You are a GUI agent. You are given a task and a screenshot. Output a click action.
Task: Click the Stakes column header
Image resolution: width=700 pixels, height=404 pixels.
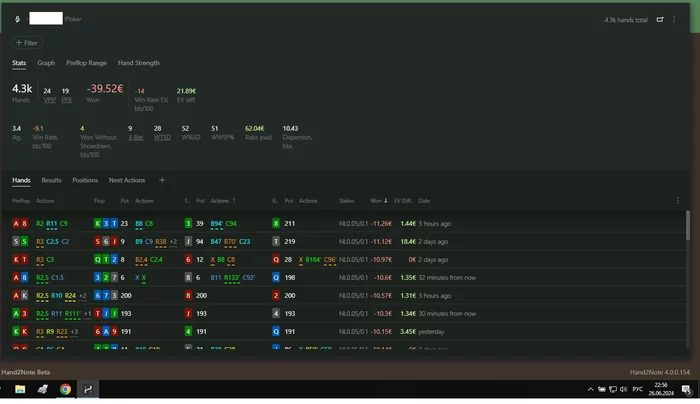346,201
